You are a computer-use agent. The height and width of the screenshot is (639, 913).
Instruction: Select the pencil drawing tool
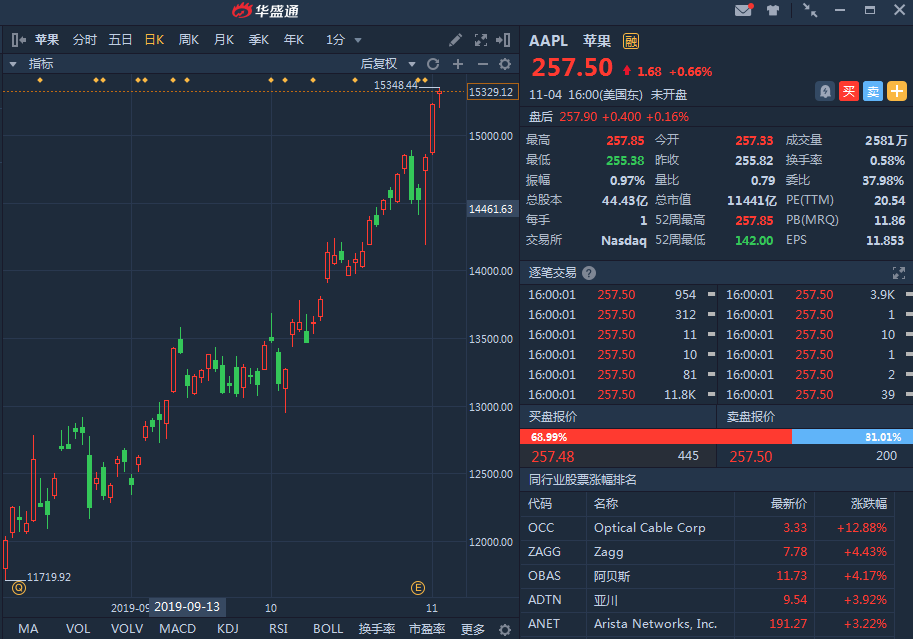(456, 40)
